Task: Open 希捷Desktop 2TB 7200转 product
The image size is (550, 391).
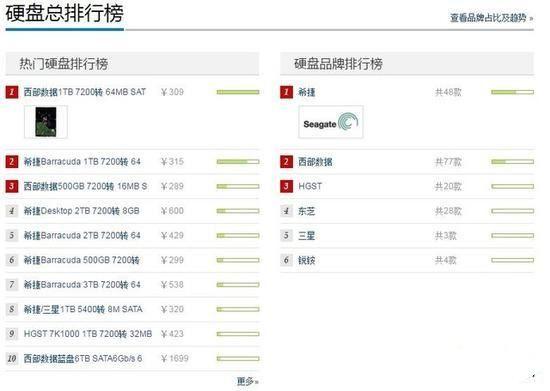Action: pyautogui.click(x=81, y=211)
